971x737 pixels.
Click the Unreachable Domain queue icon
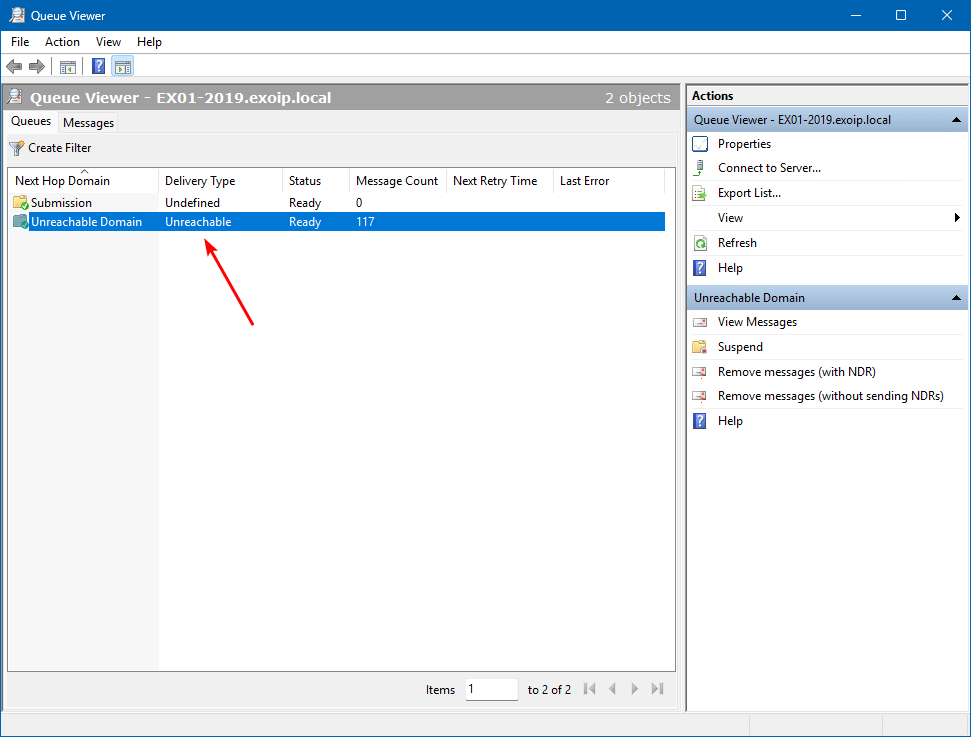click(x=20, y=222)
